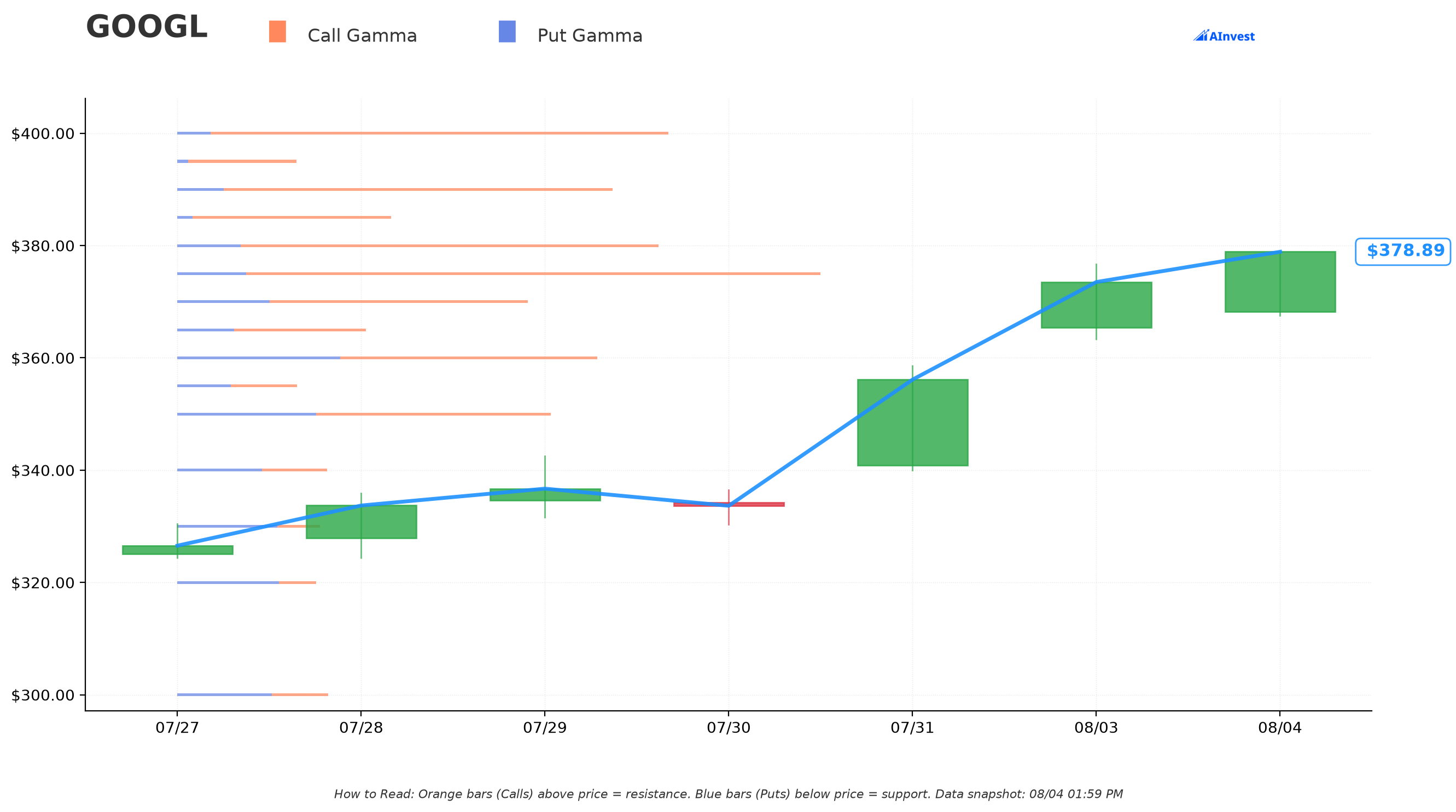1456x812 pixels.
Task: Click the orange Call Gamma legend swatch
Action: [x=277, y=32]
